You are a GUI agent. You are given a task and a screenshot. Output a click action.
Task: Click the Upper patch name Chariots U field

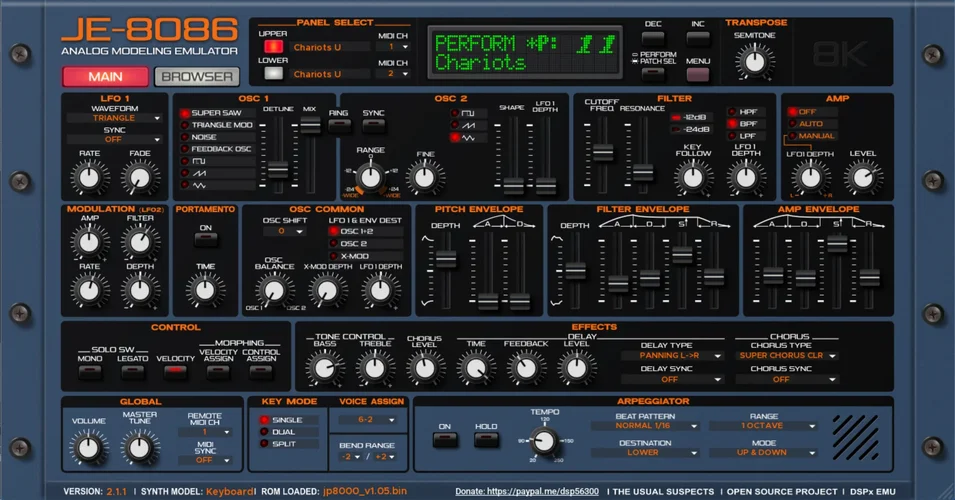(x=330, y=47)
